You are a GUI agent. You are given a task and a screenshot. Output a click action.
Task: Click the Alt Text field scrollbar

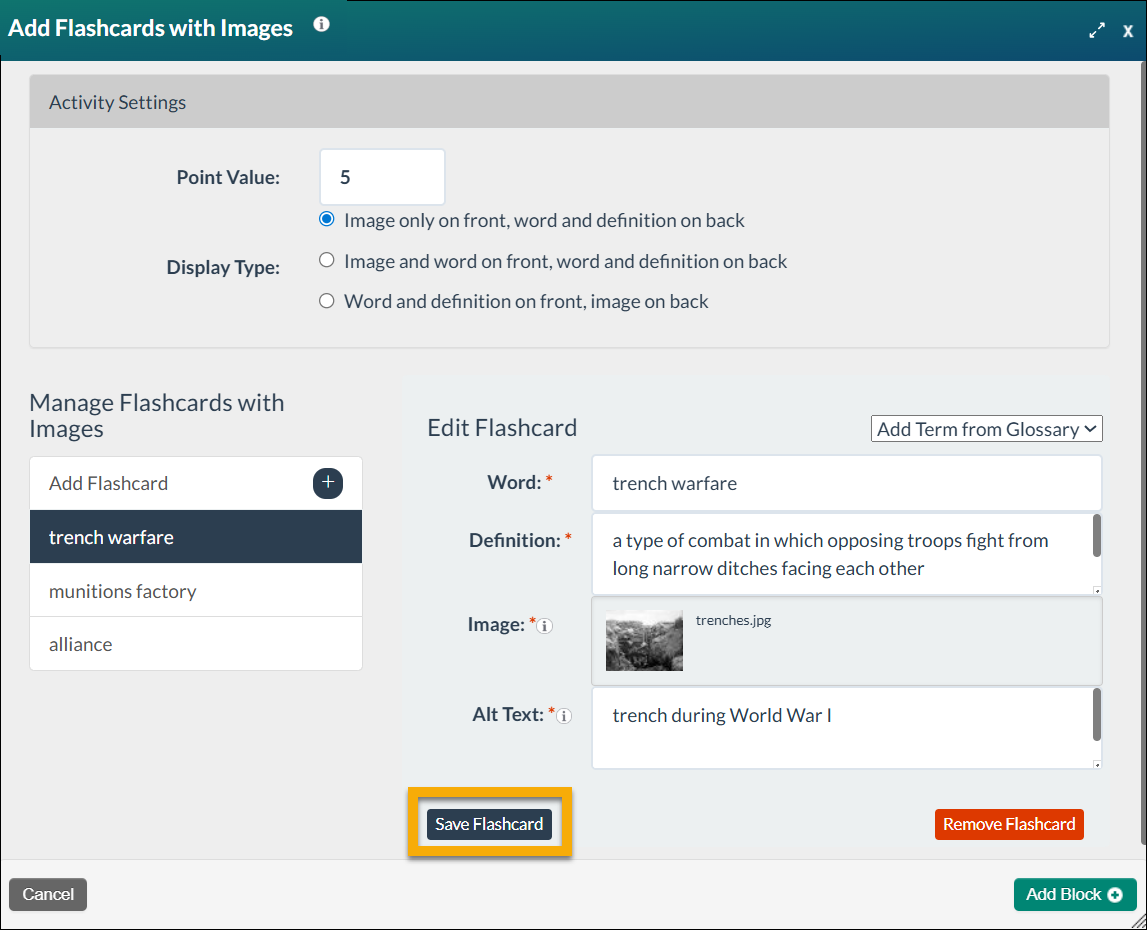click(1097, 714)
